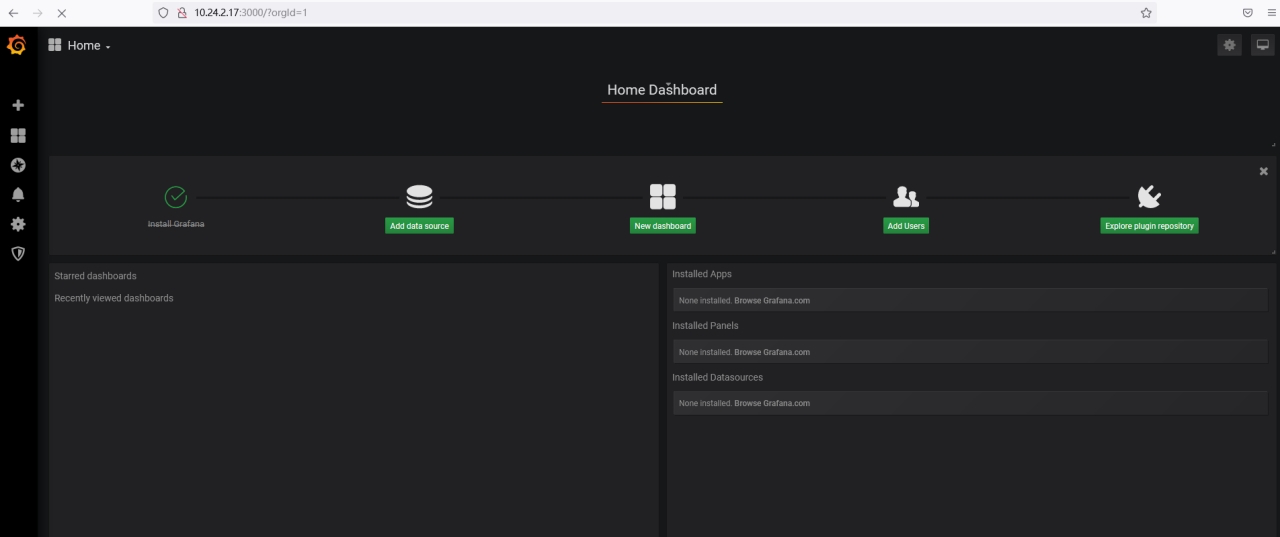Image resolution: width=1280 pixels, height=537 pixels.
Task: Click the Starred dashboards heading
Action: pyautogui.click(x=95, y=276)
